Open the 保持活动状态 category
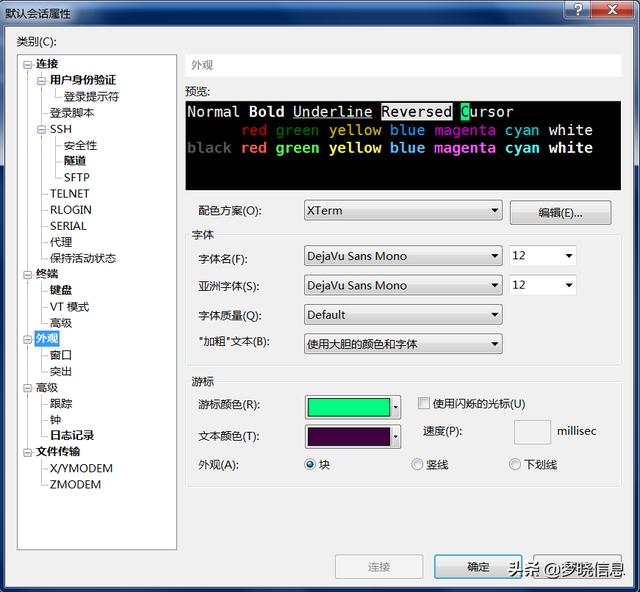The image size is (640, 592). tap(83, 258)
